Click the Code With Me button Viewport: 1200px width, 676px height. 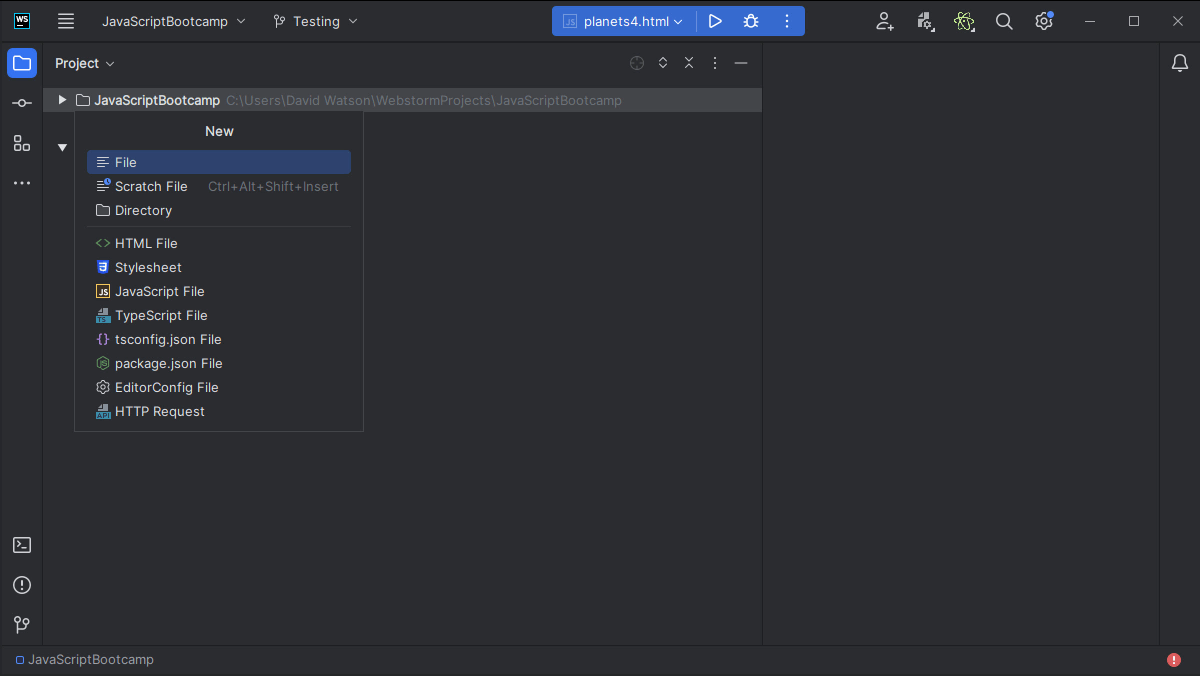point(884,21)
